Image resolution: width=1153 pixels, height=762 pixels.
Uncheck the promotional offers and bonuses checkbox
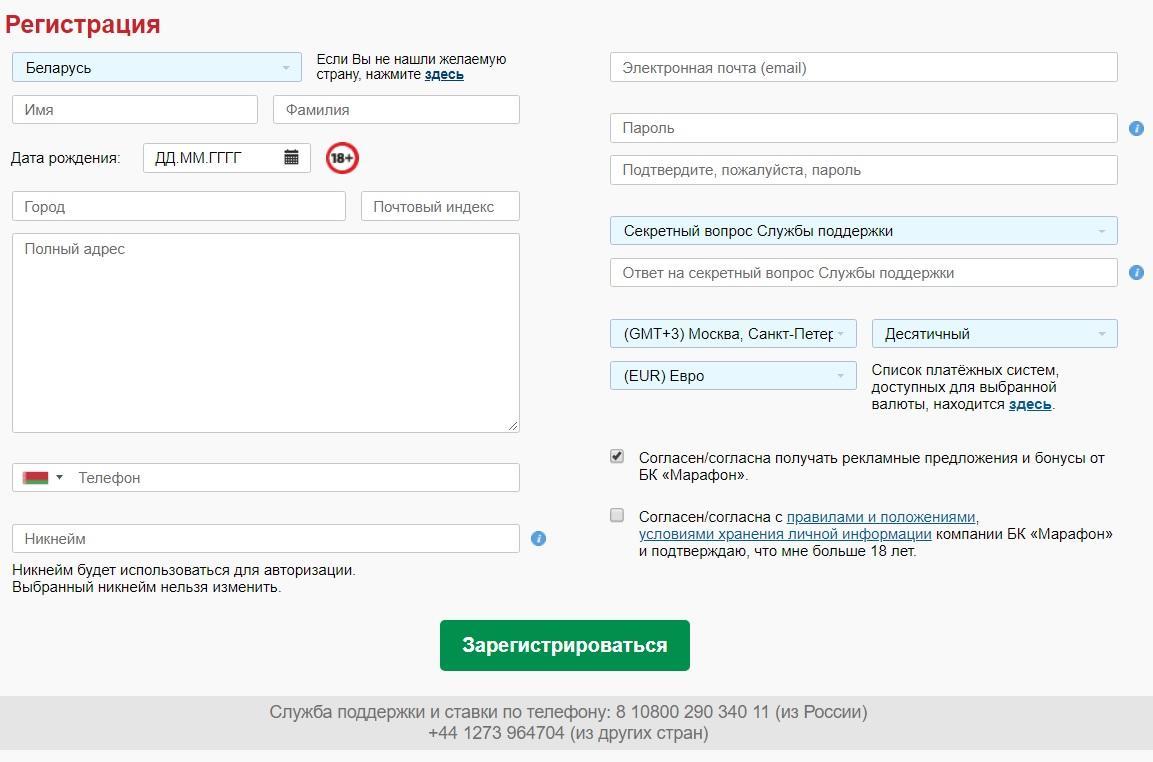[x=617, y=457]
